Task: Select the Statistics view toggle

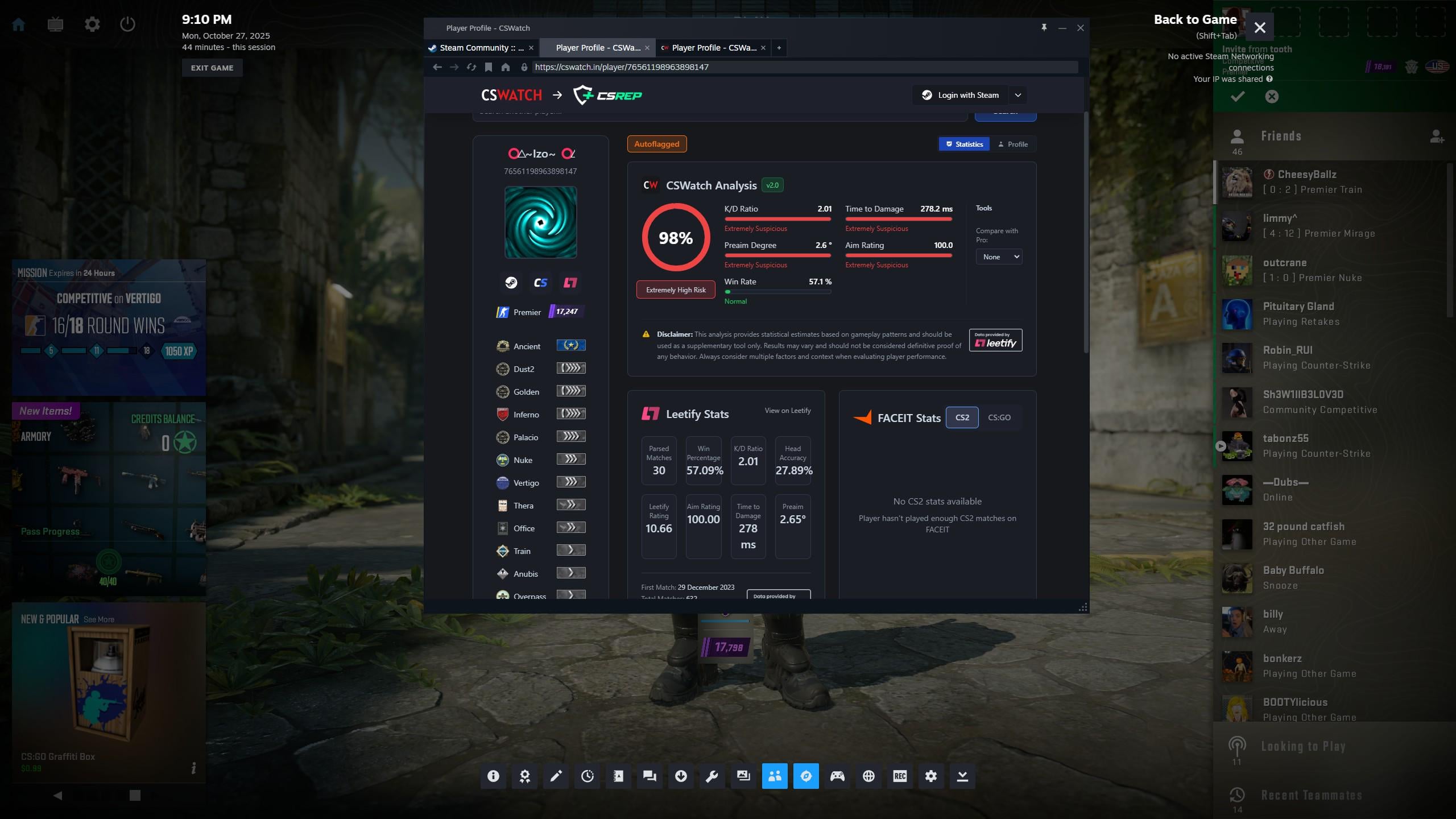Action: [965, 144]
